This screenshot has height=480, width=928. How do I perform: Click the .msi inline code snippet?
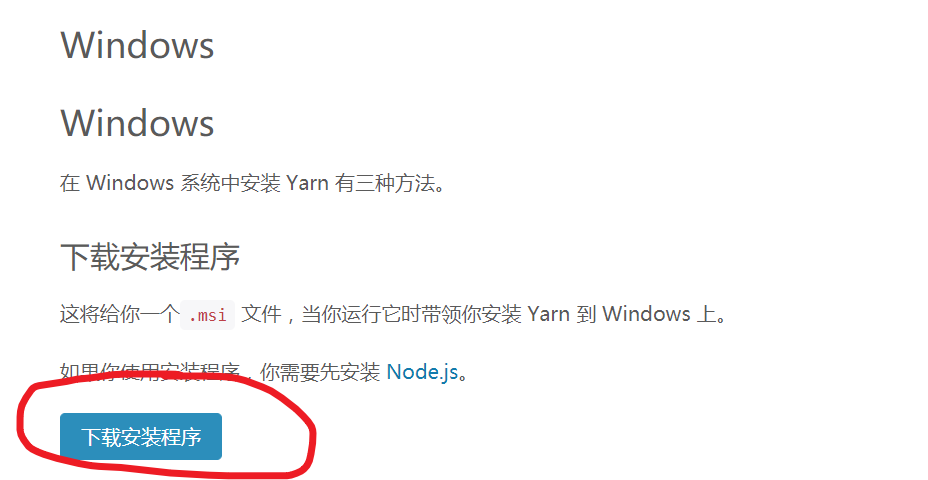tap(208, 315)
